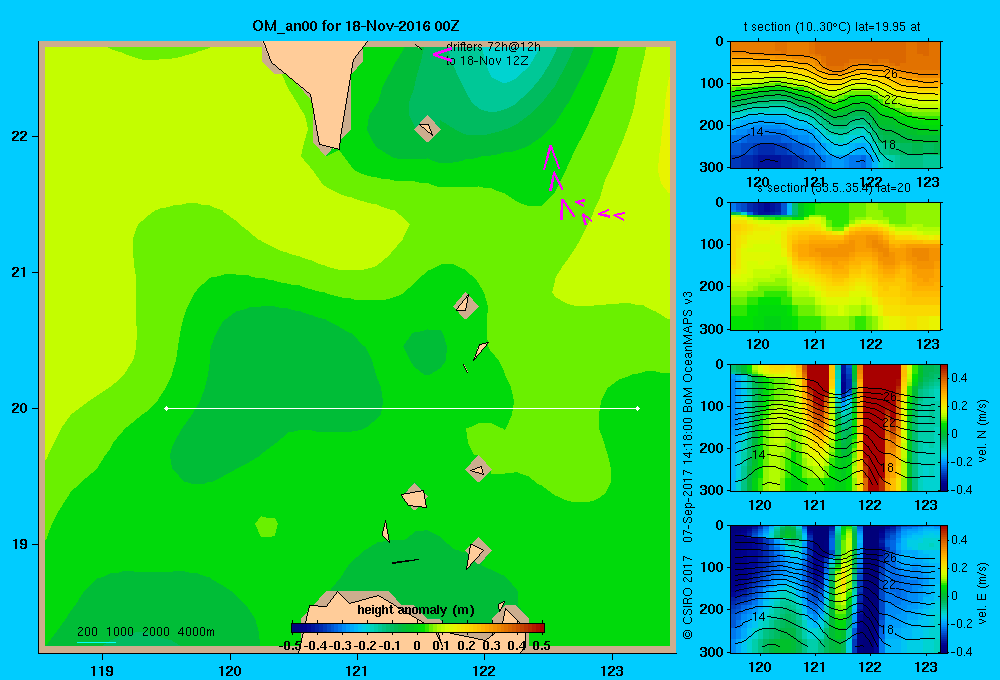Open the northward velocity section plot
This screenshot has width=1000, height=680.
[x=835, y=427]
